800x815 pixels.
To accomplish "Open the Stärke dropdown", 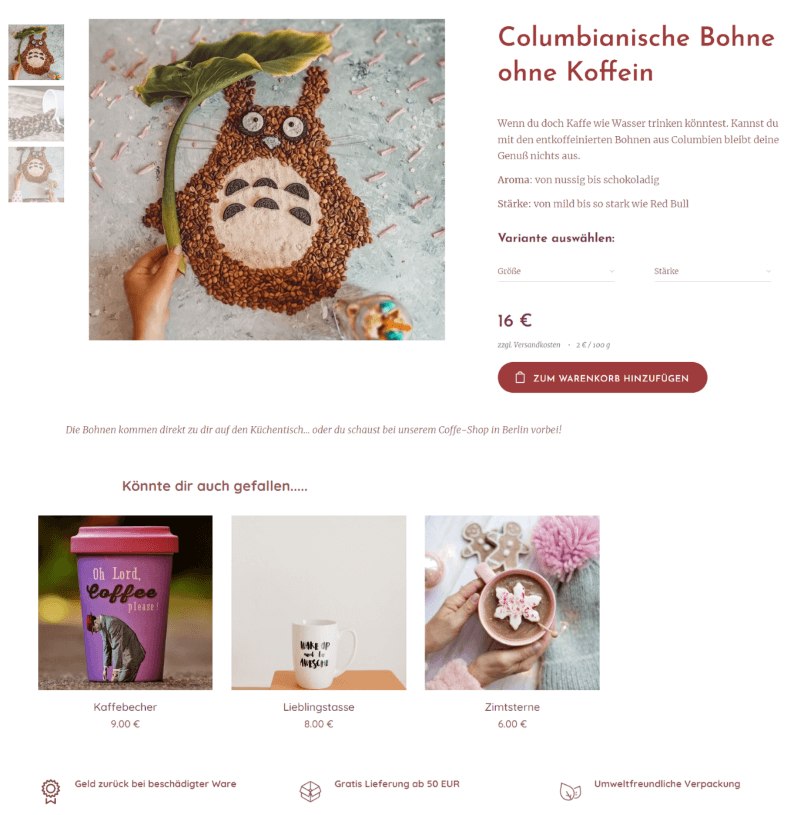I will [x=713, y=271].
